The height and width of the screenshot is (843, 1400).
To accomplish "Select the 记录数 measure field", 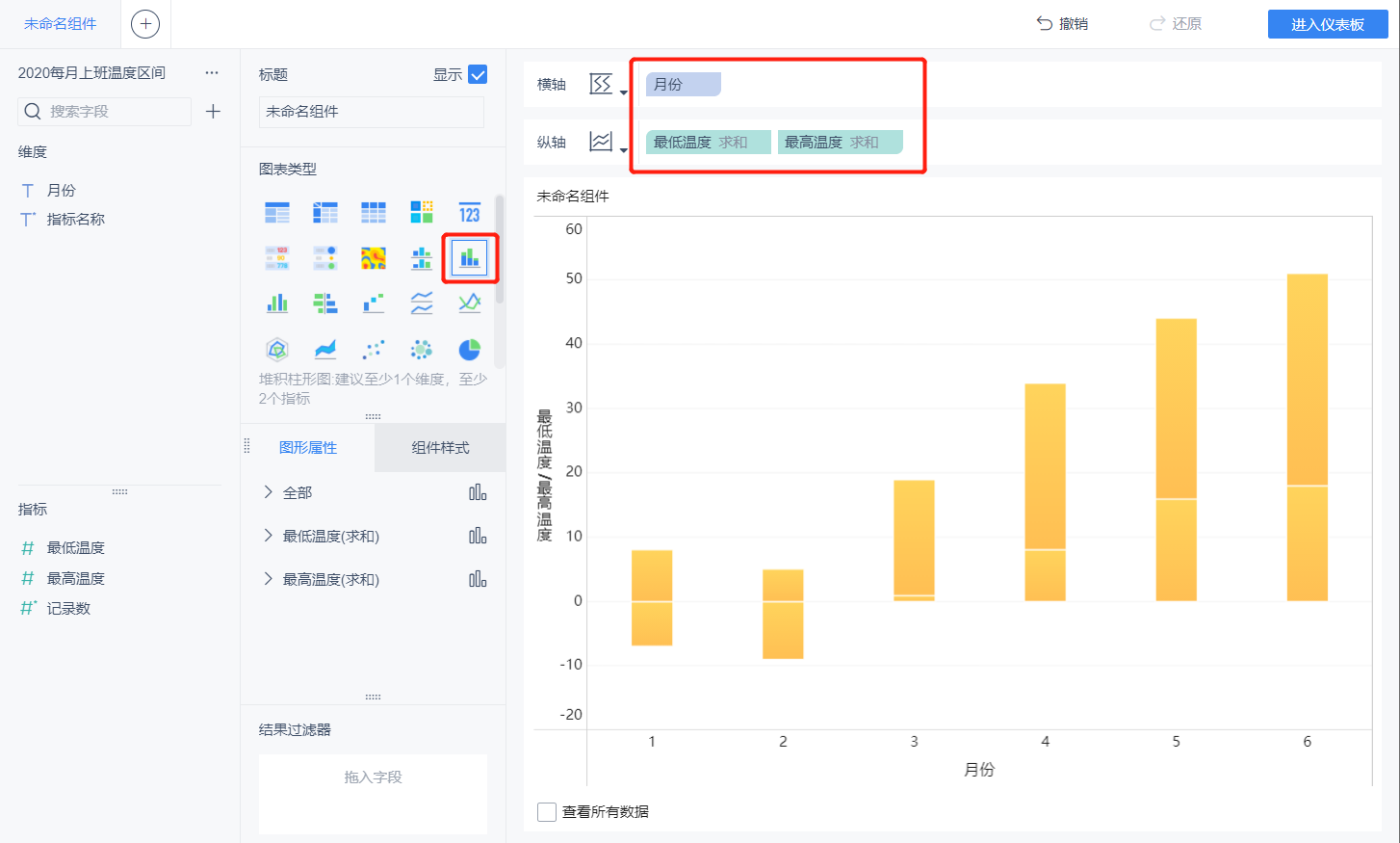I will click(68, 609).
